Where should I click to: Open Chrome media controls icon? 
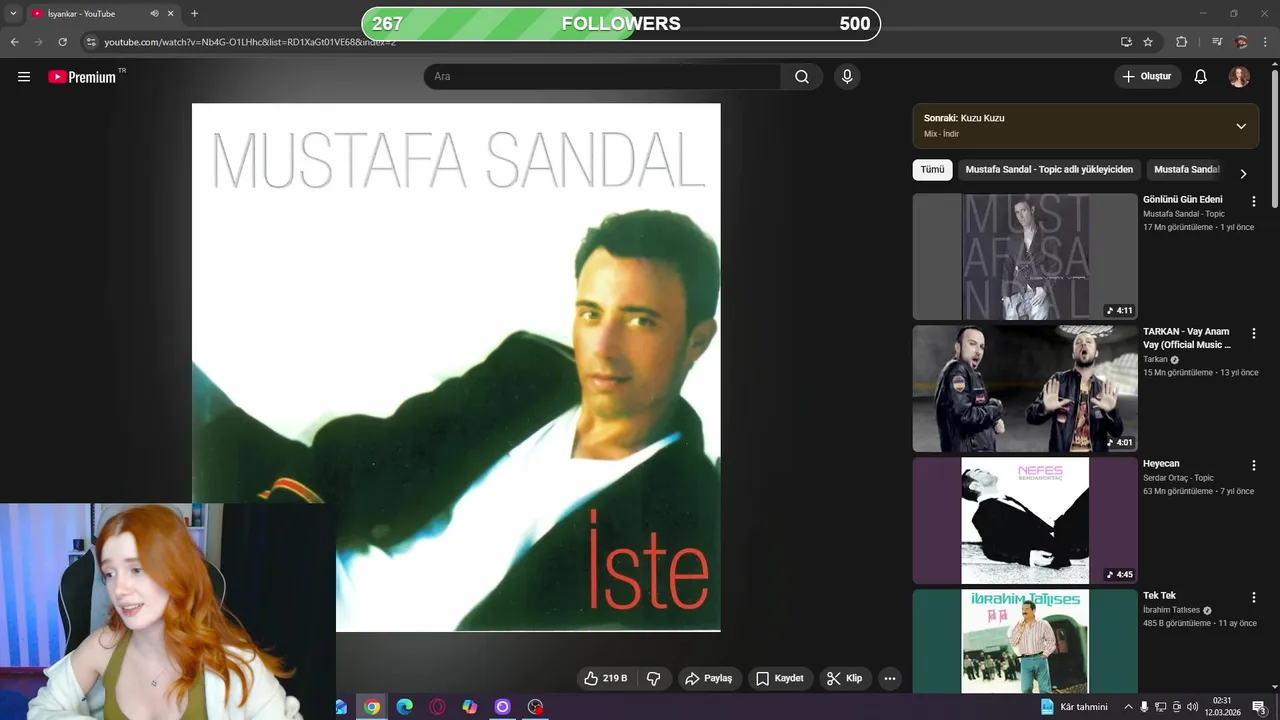(x=1217, y=42)
